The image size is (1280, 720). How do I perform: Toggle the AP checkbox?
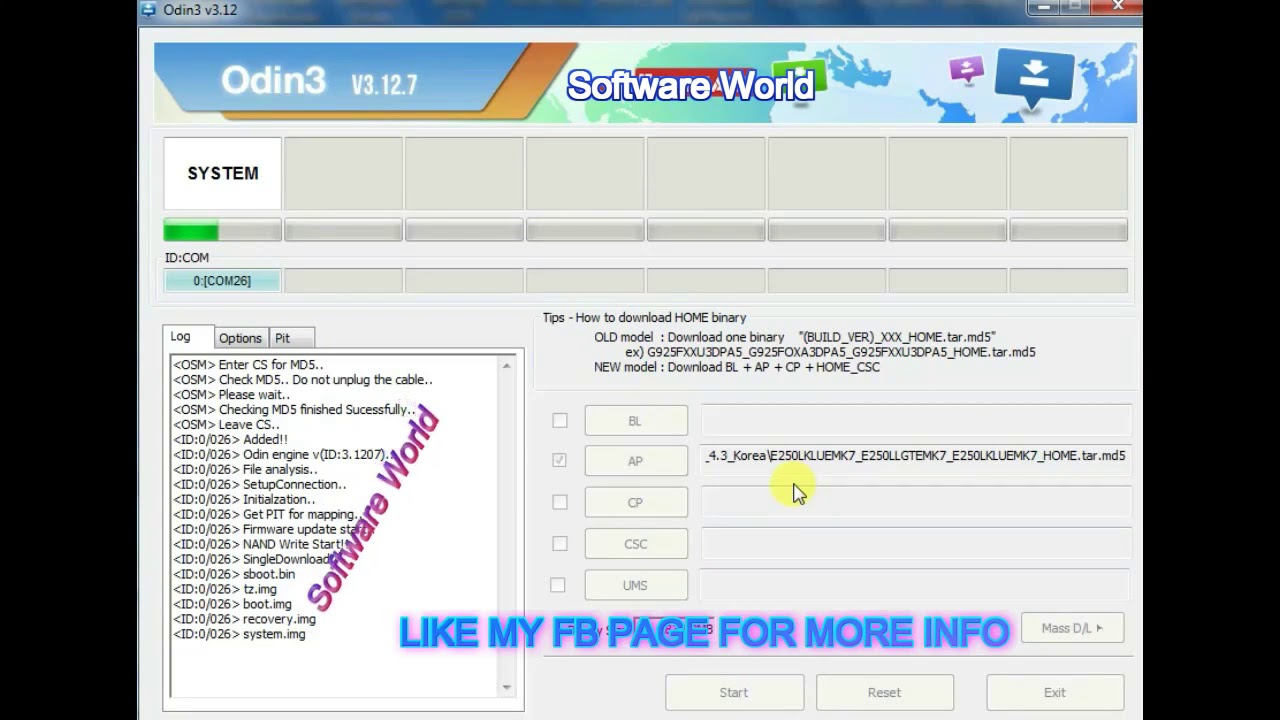pos(560,460)
